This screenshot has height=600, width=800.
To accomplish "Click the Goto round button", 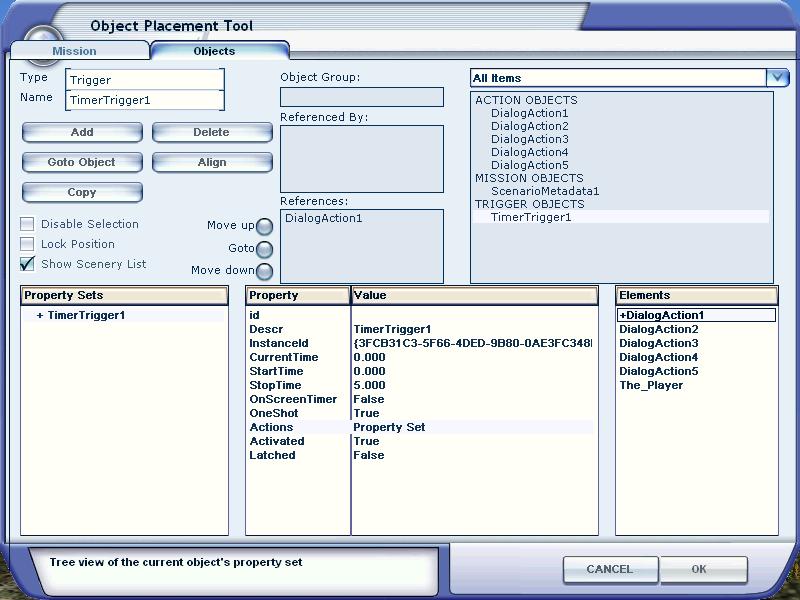I will tap(264, 249).
